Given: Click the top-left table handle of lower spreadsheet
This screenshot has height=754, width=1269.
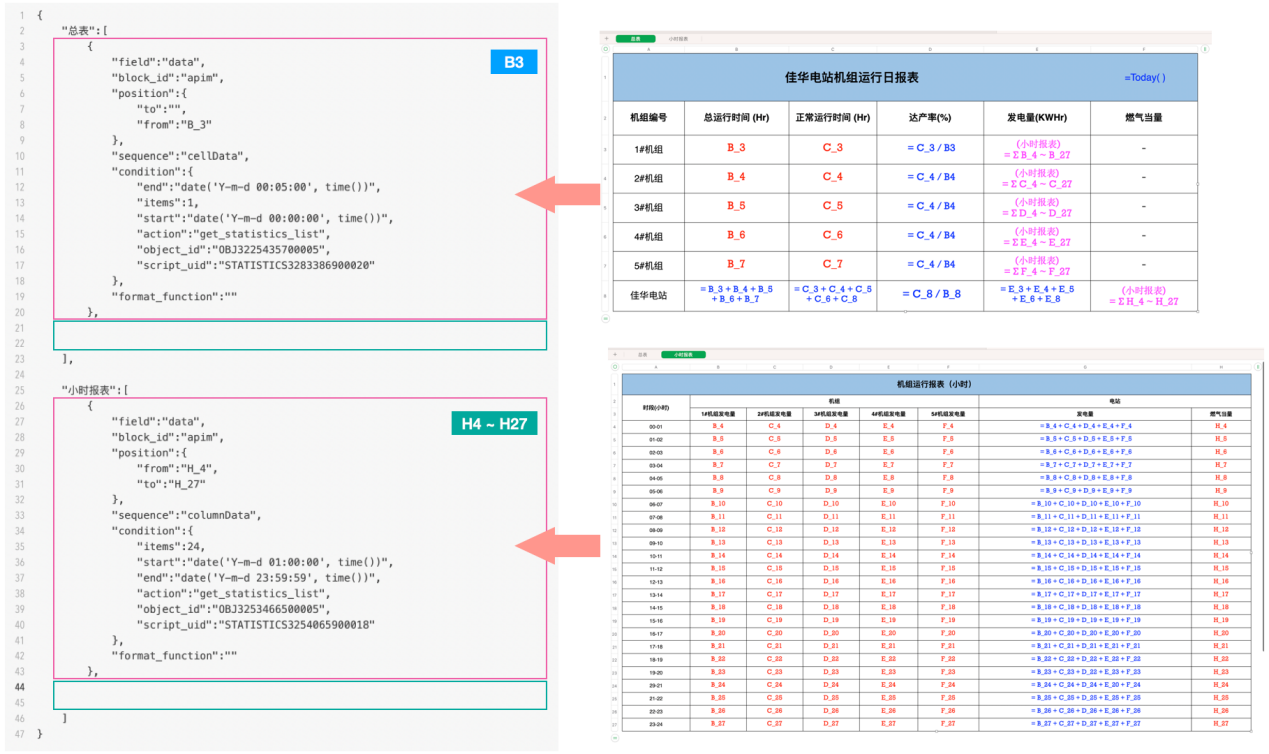Looking at the screenshot, I should click(x=614, y=366).
